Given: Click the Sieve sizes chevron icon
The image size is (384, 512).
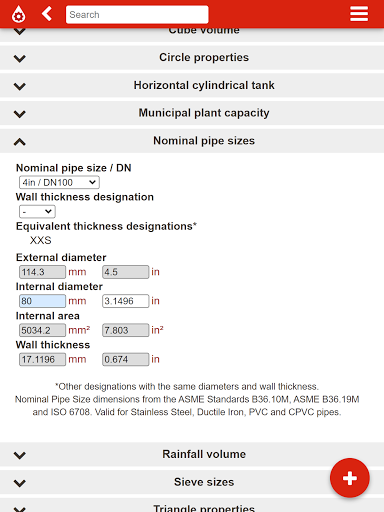Looking at the screenshot, I should [x=20, y=483].
